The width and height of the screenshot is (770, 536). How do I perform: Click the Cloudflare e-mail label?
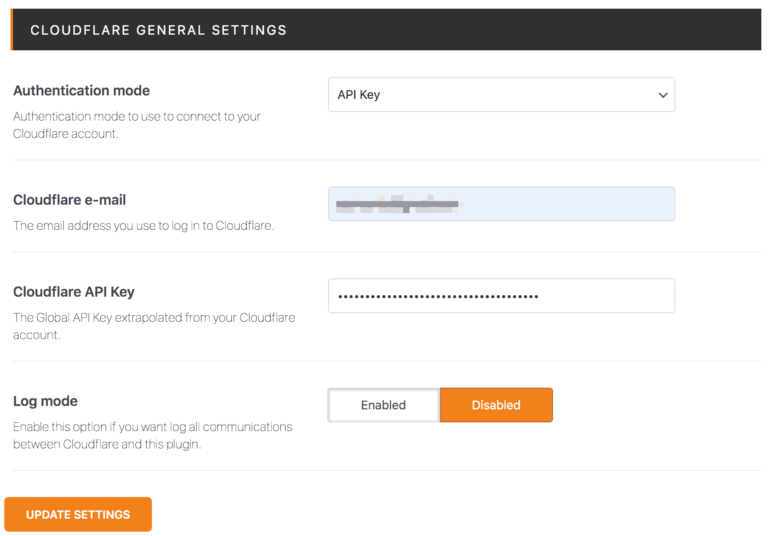pyautogui.click(x=69, y=200)
